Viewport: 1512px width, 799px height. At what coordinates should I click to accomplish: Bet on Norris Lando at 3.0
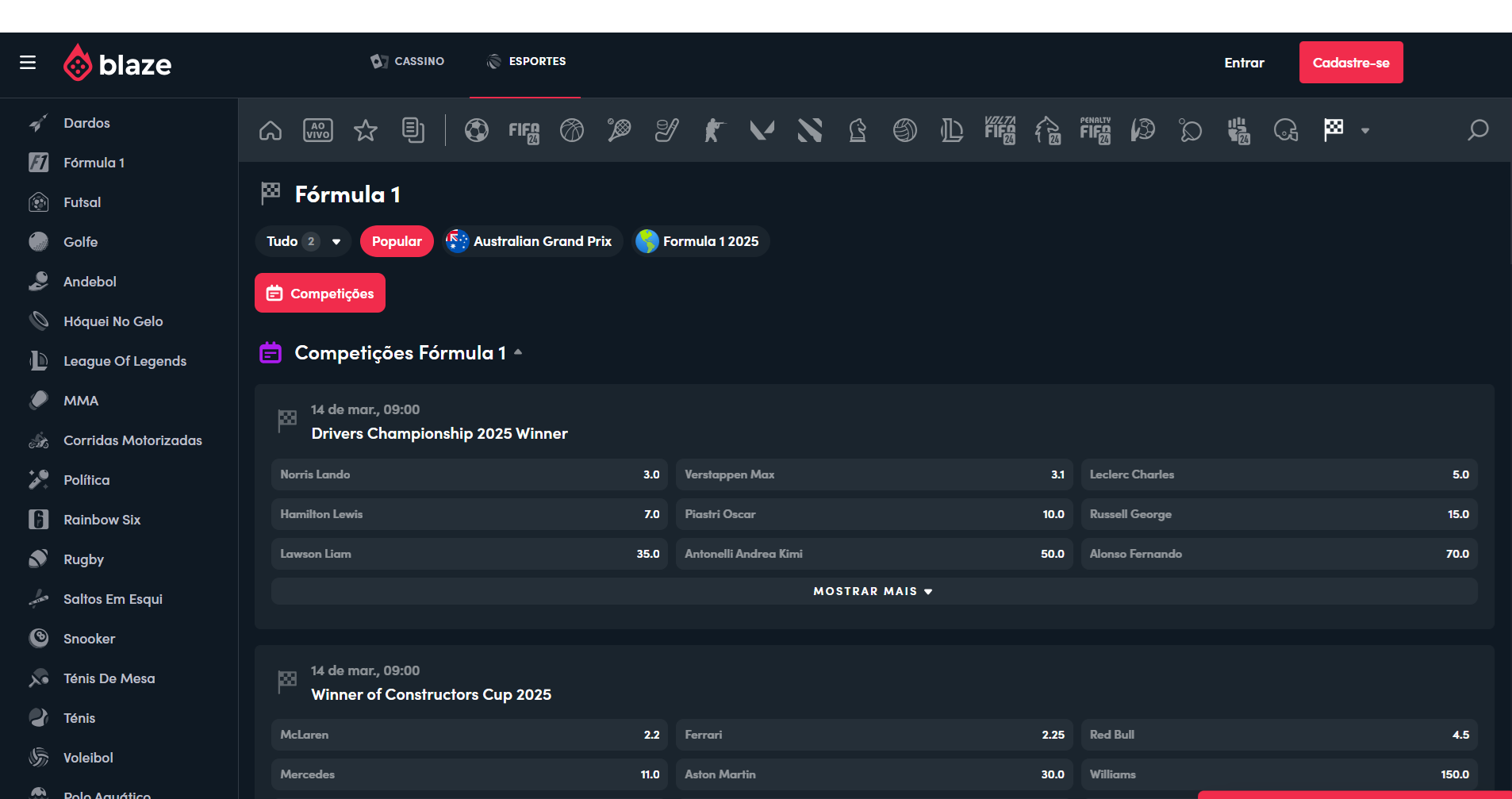[x=470, y=474]
